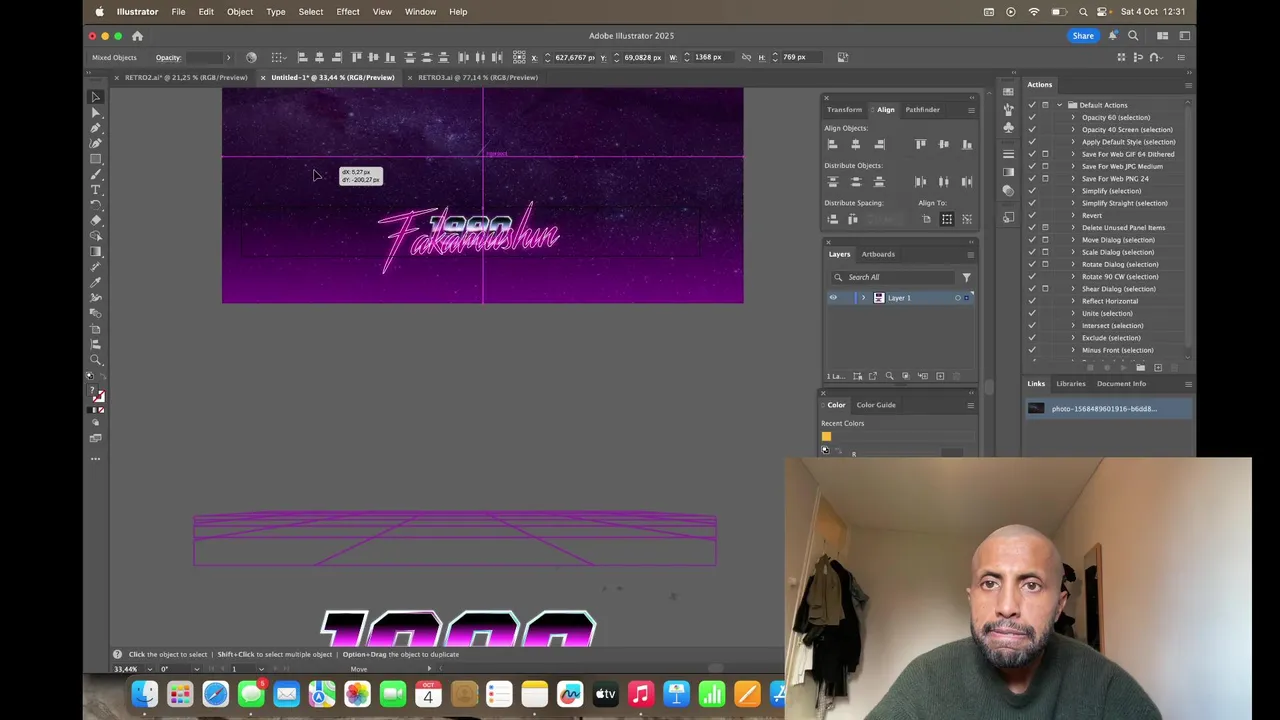Select the linked photo-1568489601916 thumbnail row
Viewport: 1280px width, 720px height.
[x=1109, y=408]
